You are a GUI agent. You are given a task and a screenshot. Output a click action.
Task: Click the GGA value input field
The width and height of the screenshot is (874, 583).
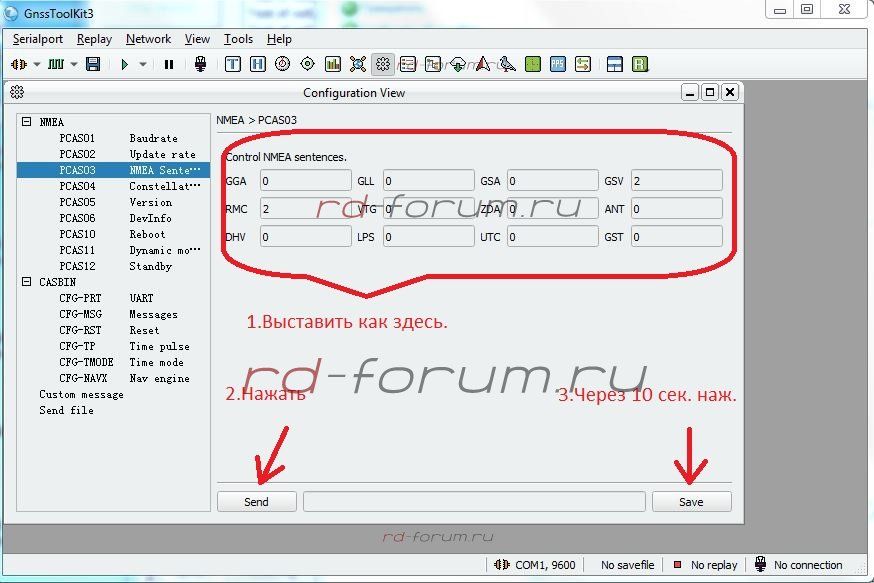tap(304, 181)
